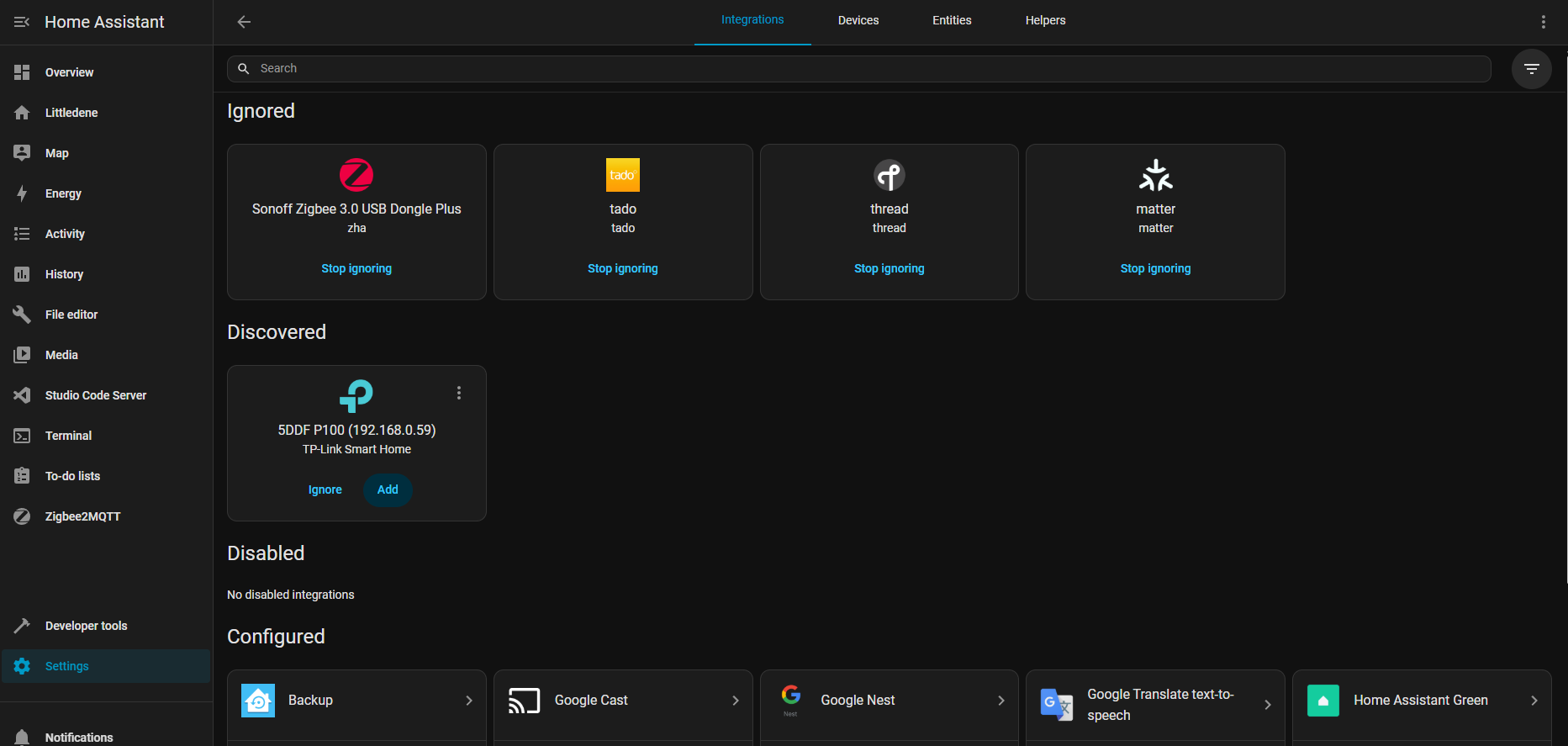Click the History chart icon

point(22,274)
